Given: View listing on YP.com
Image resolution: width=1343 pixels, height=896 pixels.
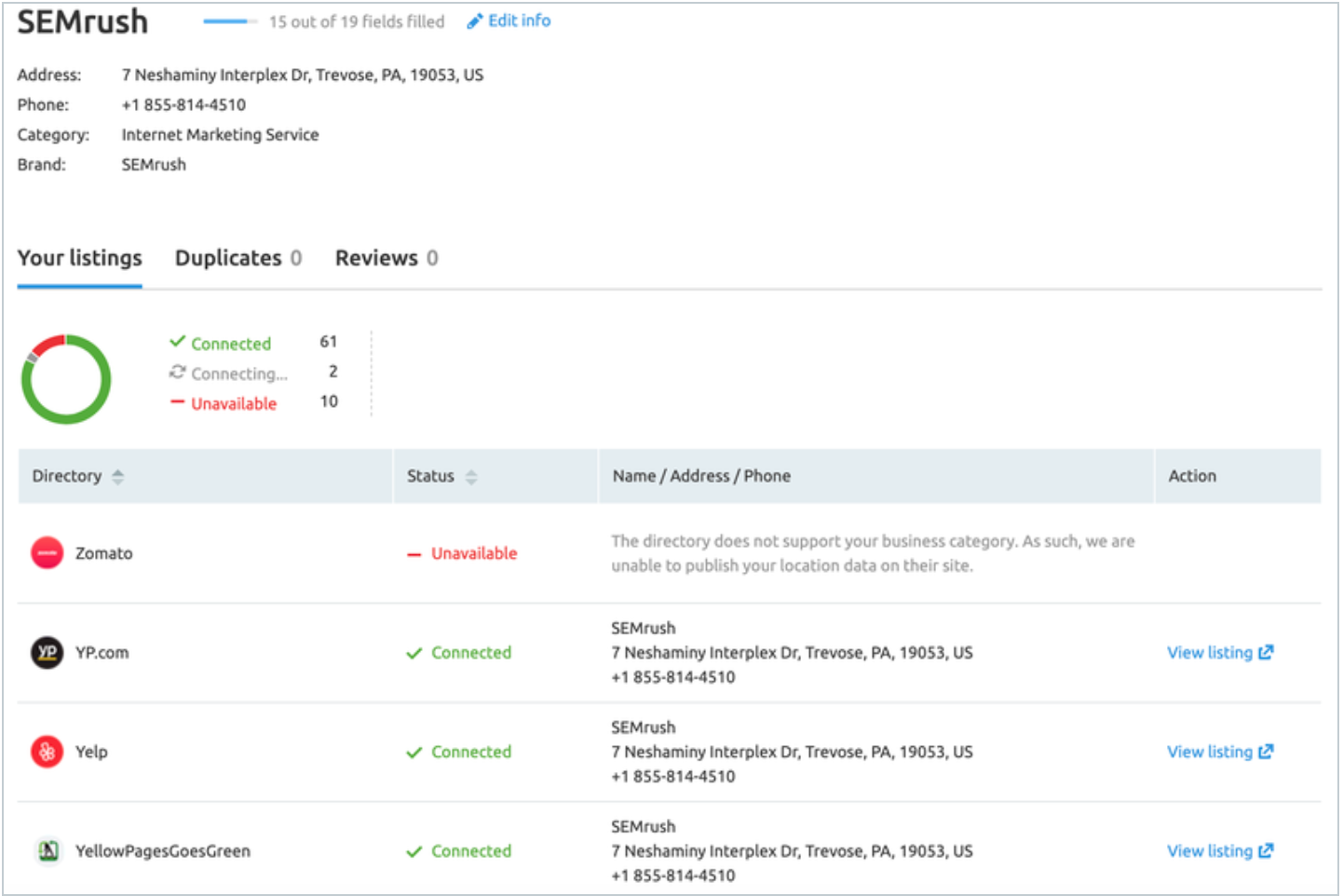Looking at the screenshot, I should tap(1220, 652).
